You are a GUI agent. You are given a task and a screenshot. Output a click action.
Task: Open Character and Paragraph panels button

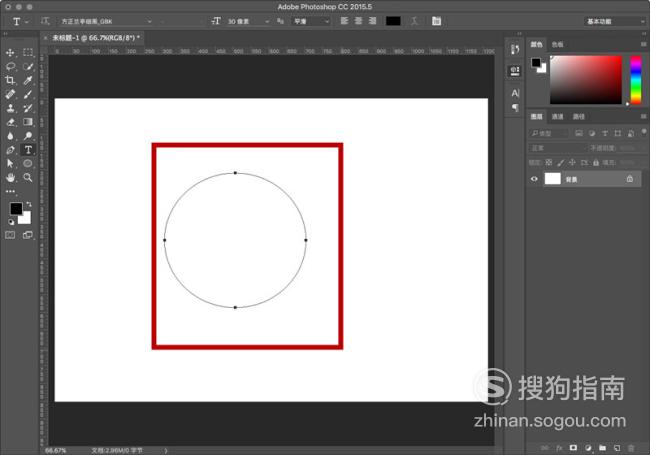tap(437, 21)
